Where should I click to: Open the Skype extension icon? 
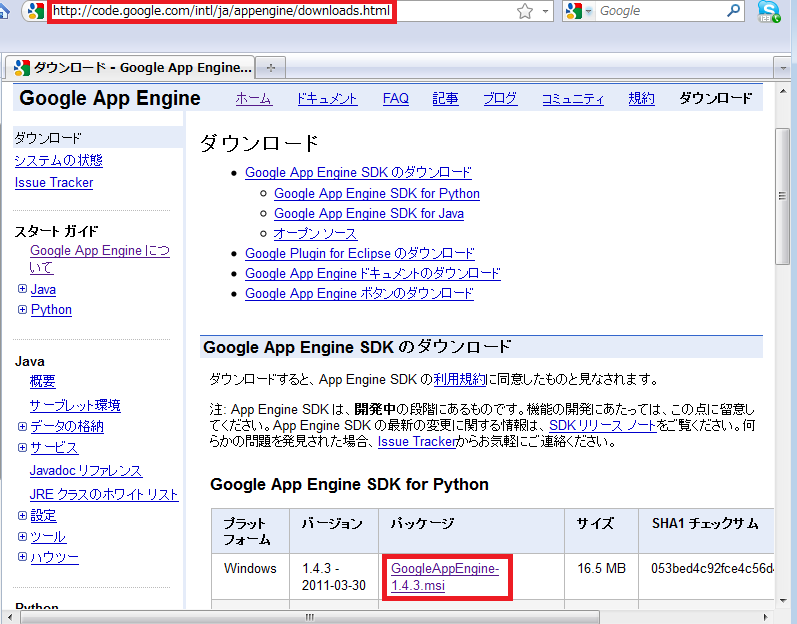pyautogui.click(x=769, y=11)
